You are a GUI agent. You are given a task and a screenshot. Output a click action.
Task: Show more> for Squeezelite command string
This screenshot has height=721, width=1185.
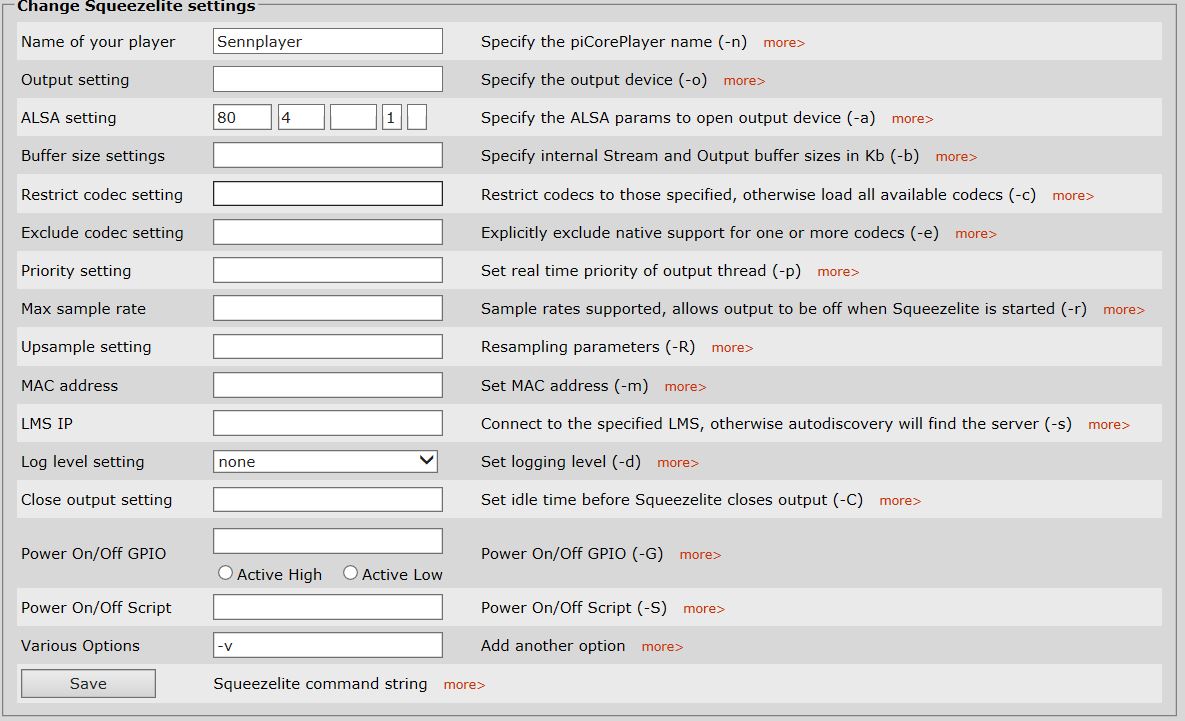tap(464, 685)
